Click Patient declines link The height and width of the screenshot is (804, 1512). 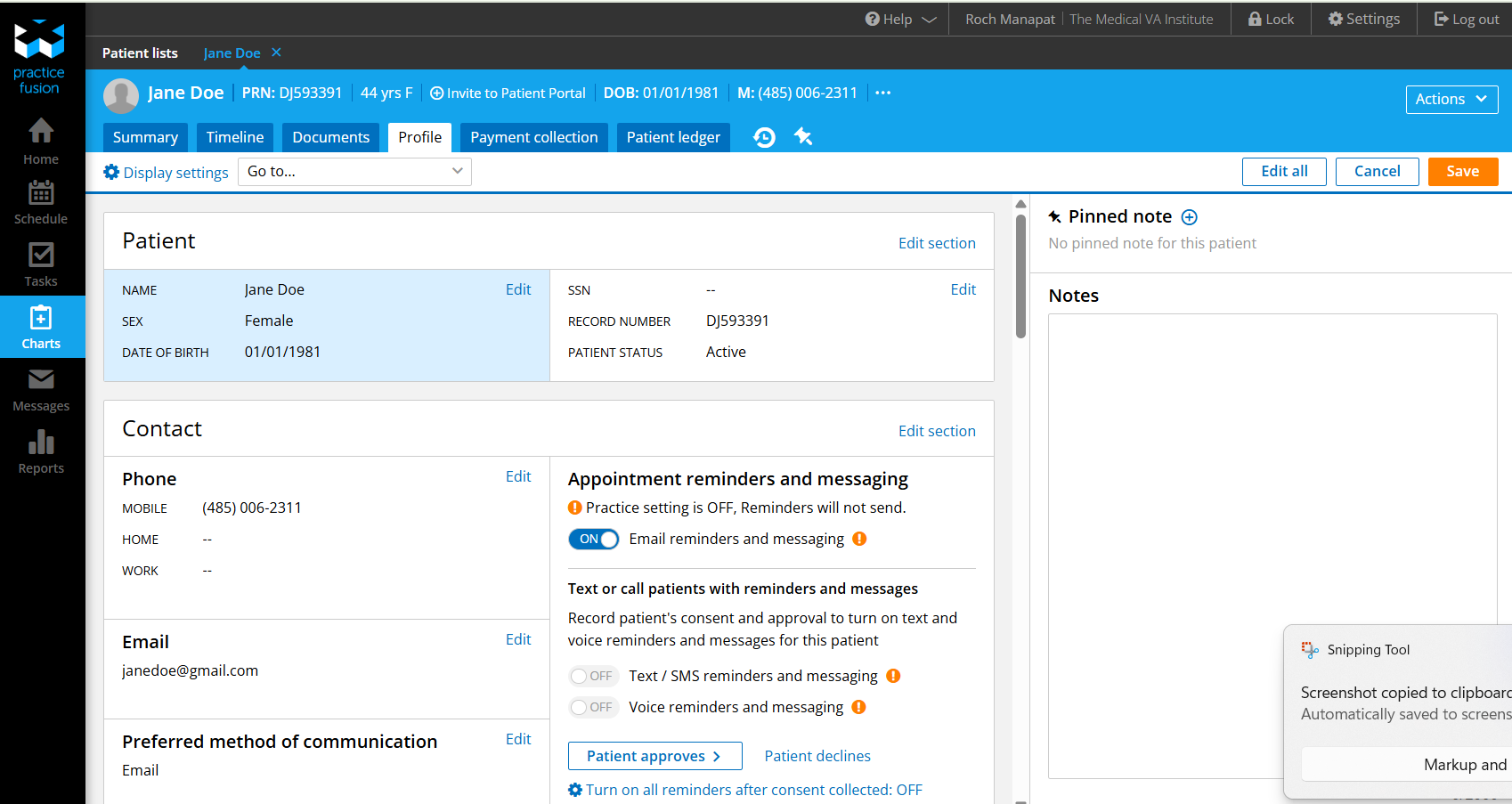coord(817,756)
